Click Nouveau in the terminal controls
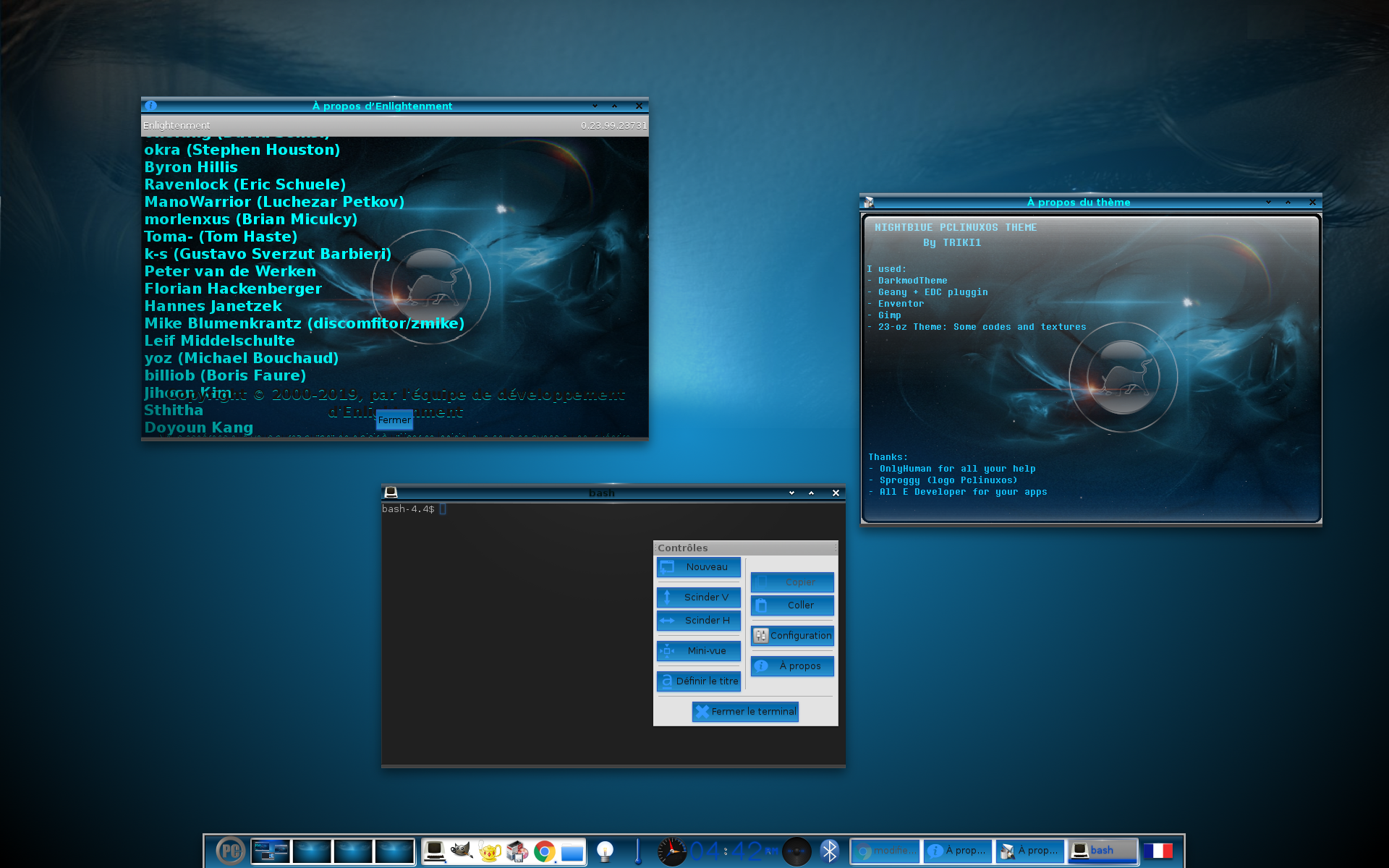The height and width of the screenshot is (868, 1389). (699, 567)
